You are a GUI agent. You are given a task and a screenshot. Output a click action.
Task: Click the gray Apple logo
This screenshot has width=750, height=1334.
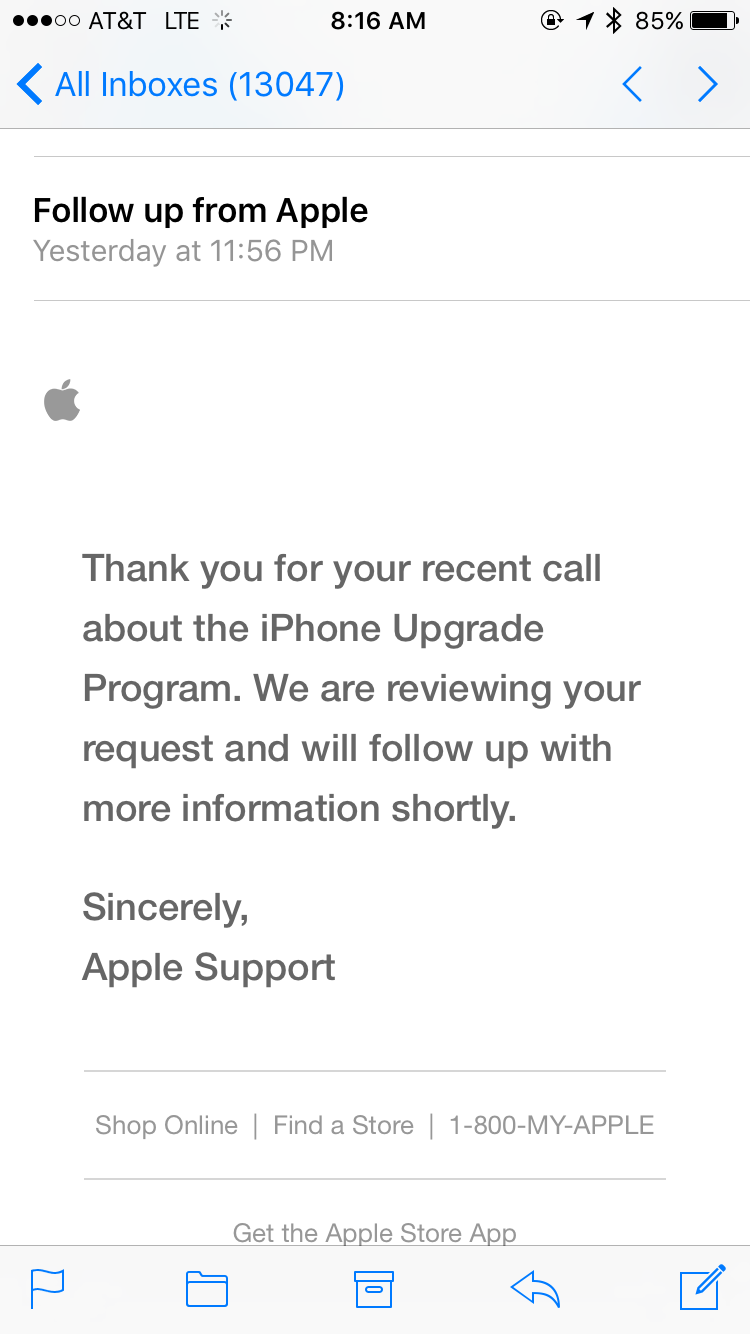click(62, 400)
